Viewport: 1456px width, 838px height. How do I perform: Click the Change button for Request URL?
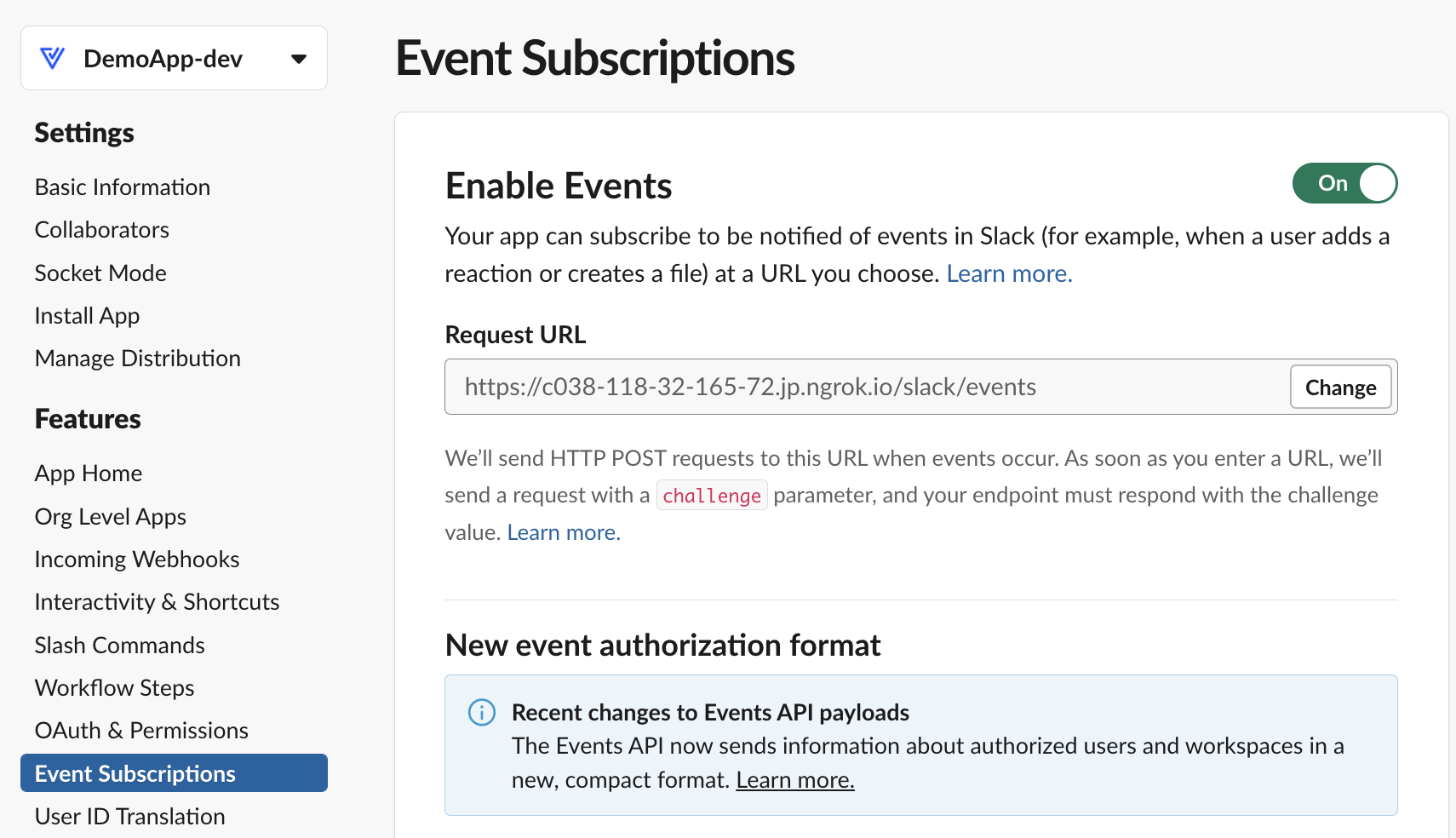[x=1340, y=387]
